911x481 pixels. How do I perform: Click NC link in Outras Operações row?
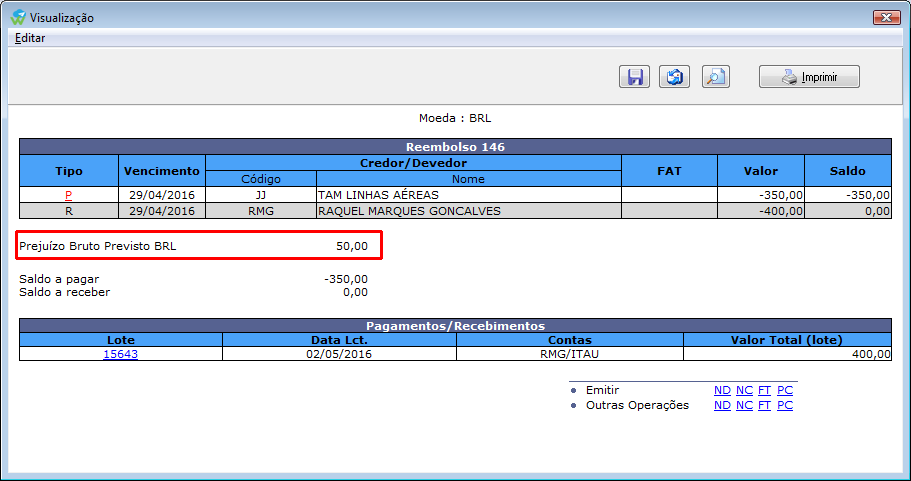(x=744, y=405)
